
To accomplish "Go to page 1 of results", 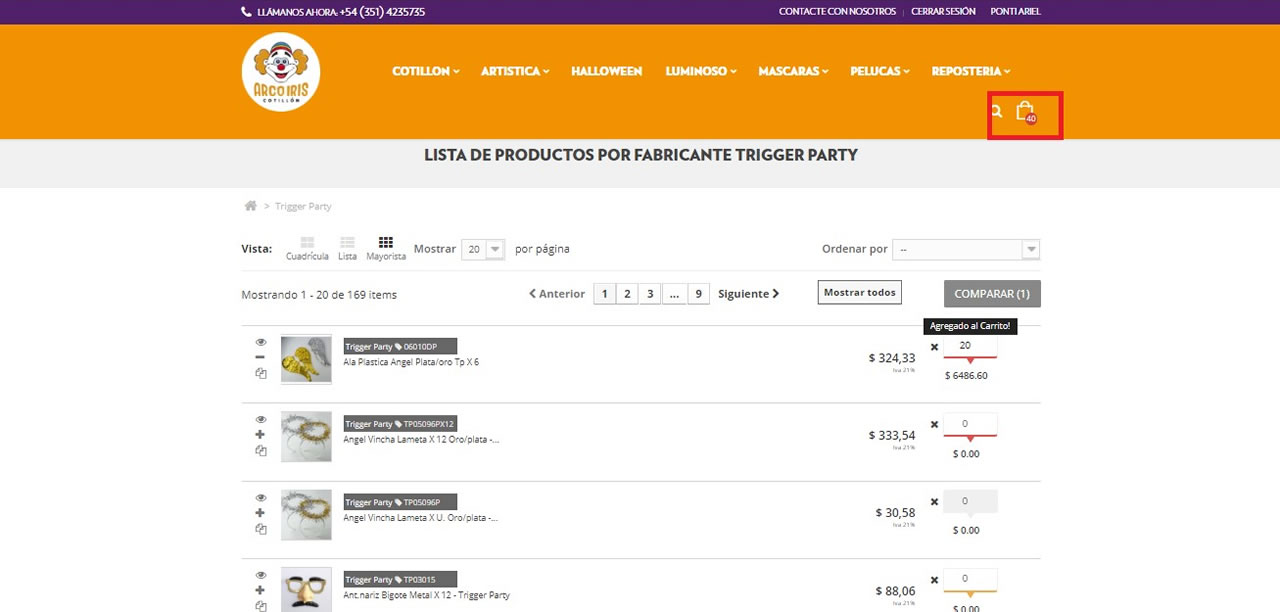I will coord(604,294).
